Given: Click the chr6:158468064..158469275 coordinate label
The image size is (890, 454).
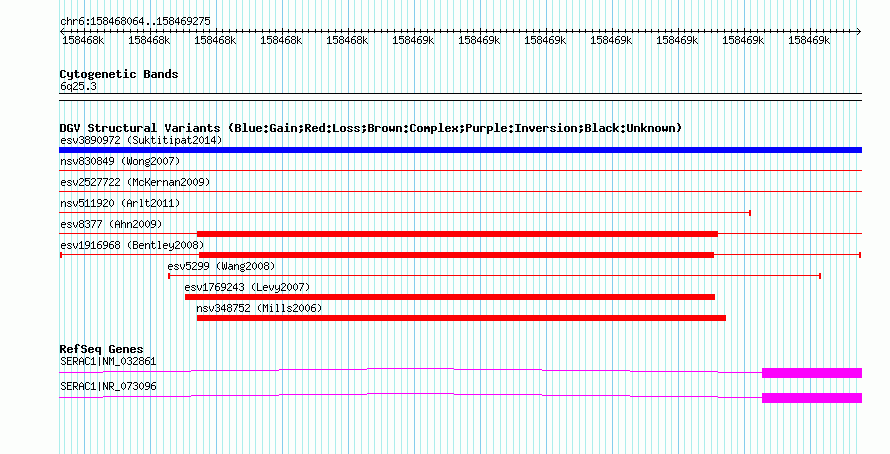Looking at the screenshot, I should 135,21.
